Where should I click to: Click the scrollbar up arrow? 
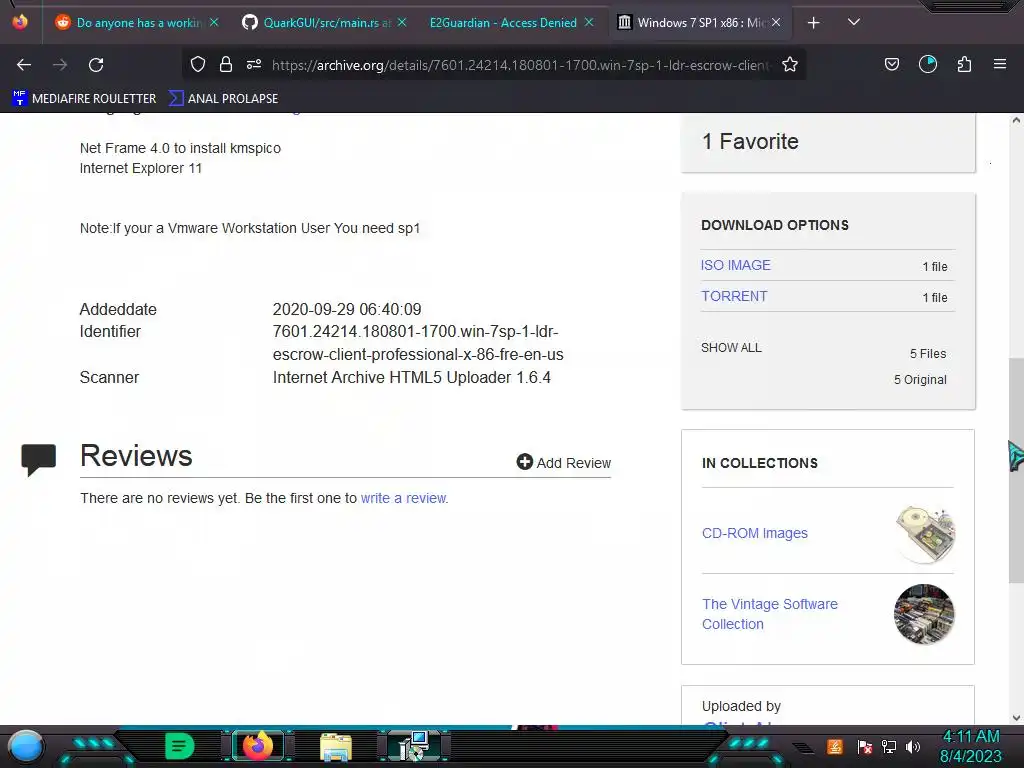point(1016,120)
